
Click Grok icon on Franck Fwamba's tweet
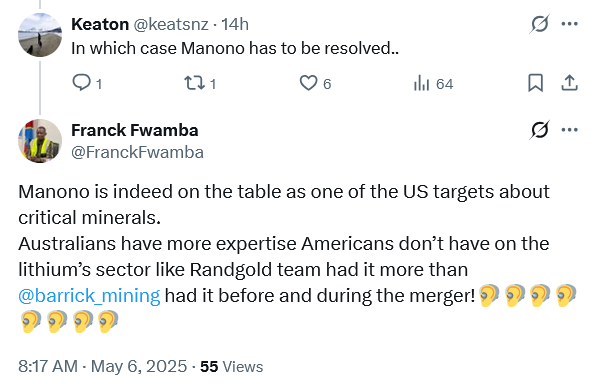(x=540, y=130)
